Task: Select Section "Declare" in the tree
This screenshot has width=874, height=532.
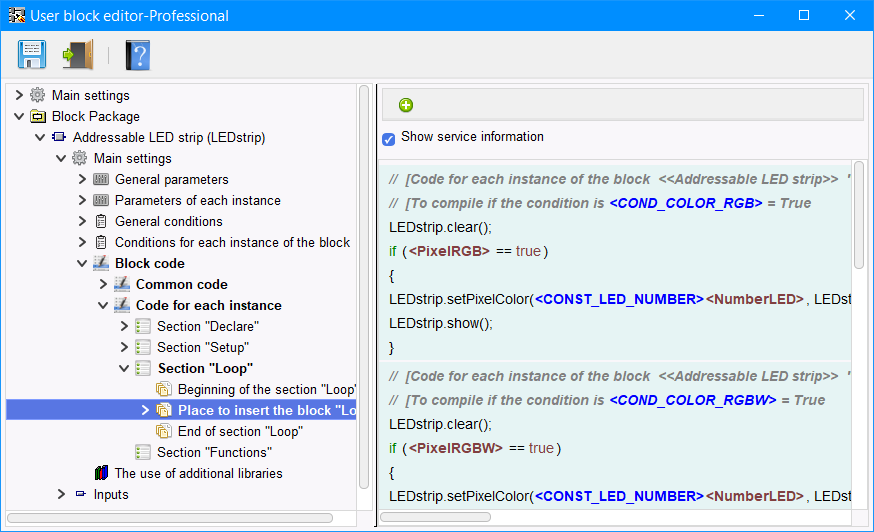Action: (207, 327)
